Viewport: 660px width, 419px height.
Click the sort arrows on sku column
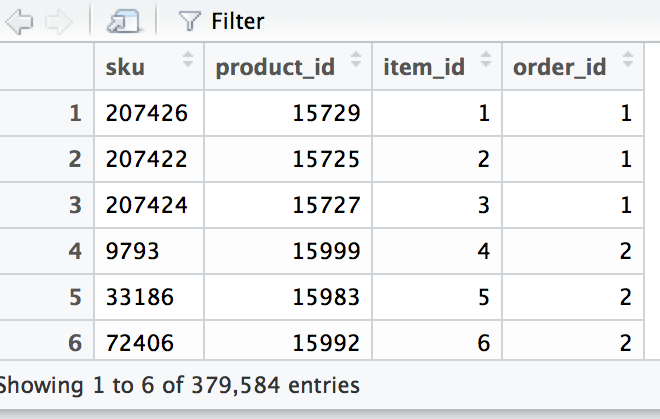(188, 64)
